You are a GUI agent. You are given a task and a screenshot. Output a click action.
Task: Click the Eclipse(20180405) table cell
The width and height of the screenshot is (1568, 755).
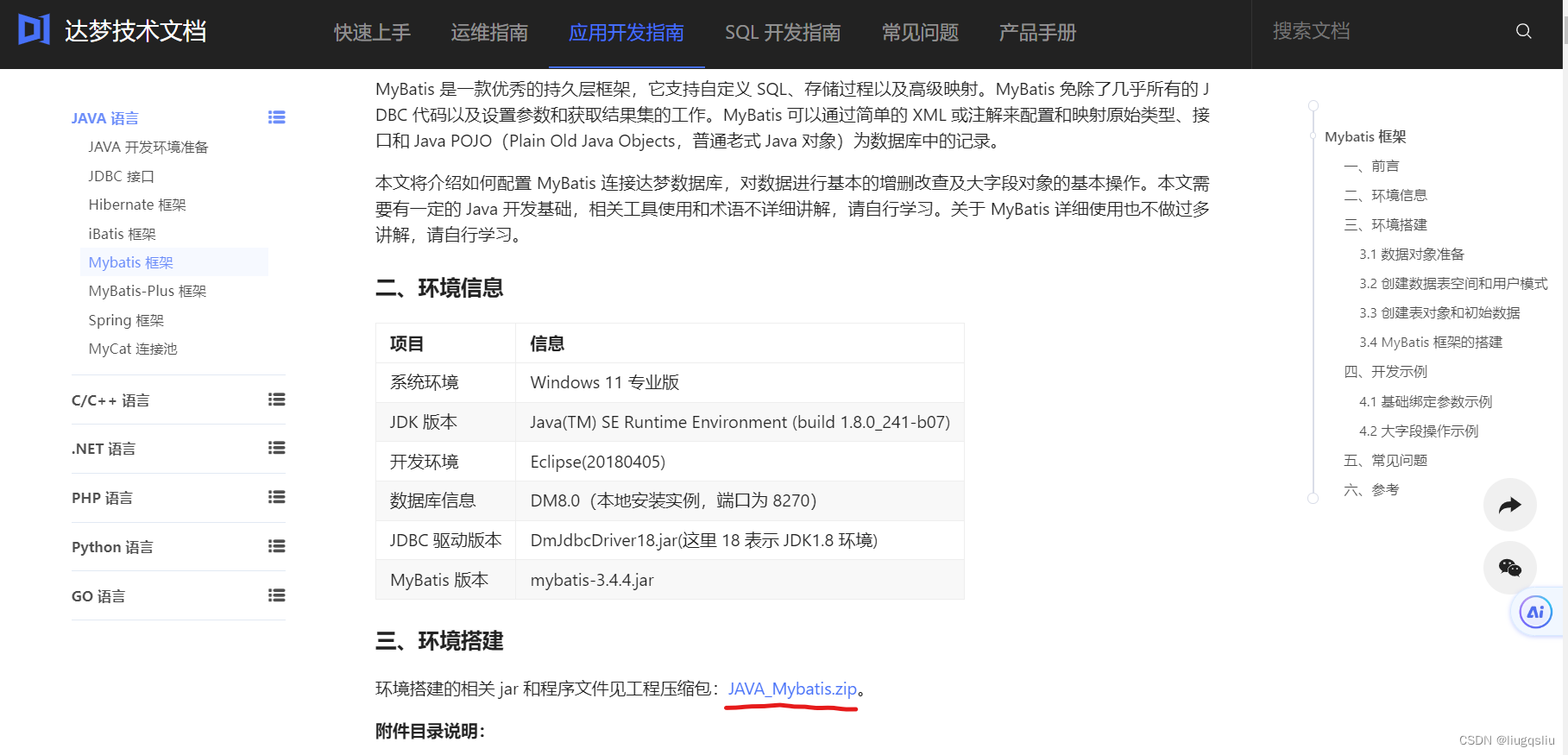click(740, 462)
